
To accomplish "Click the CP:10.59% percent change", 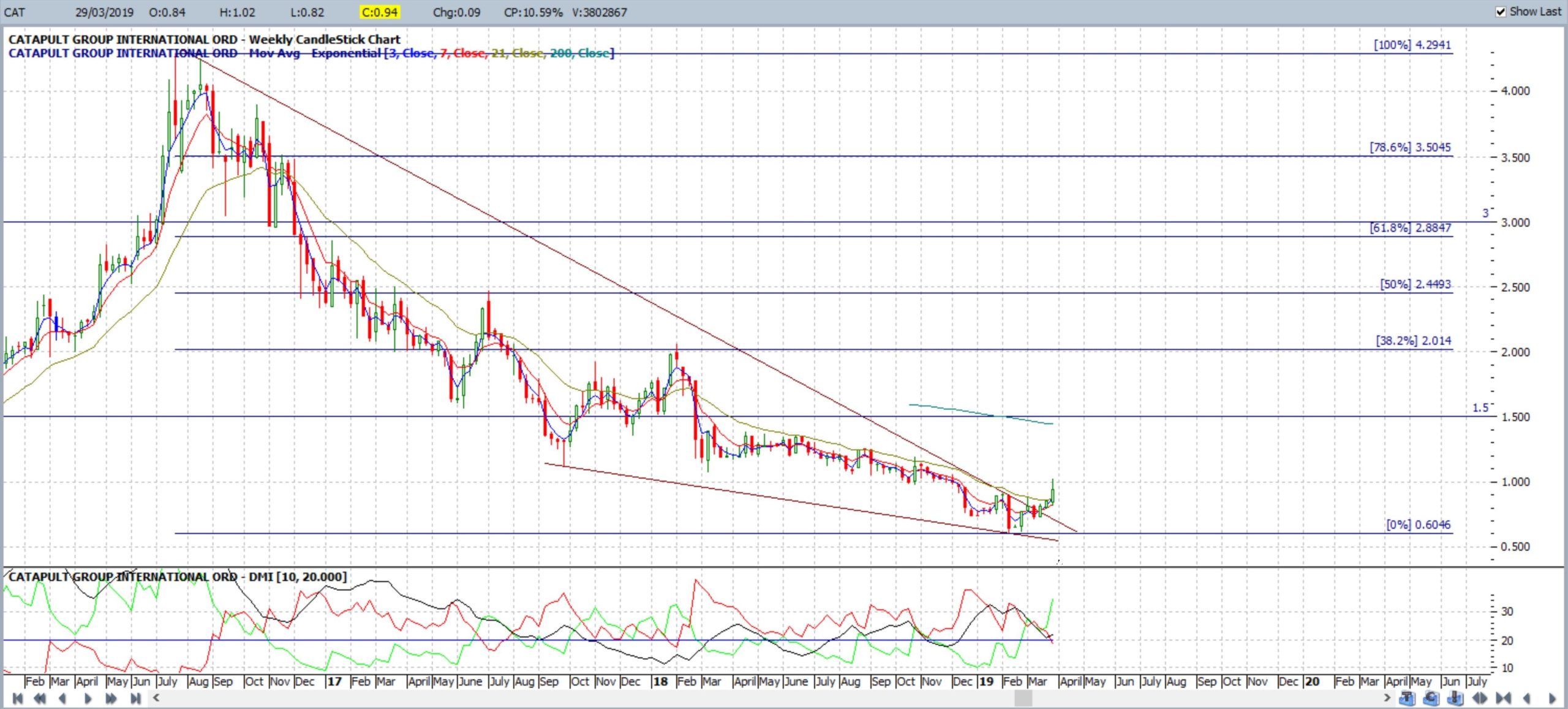I will (x=533, y=12).
